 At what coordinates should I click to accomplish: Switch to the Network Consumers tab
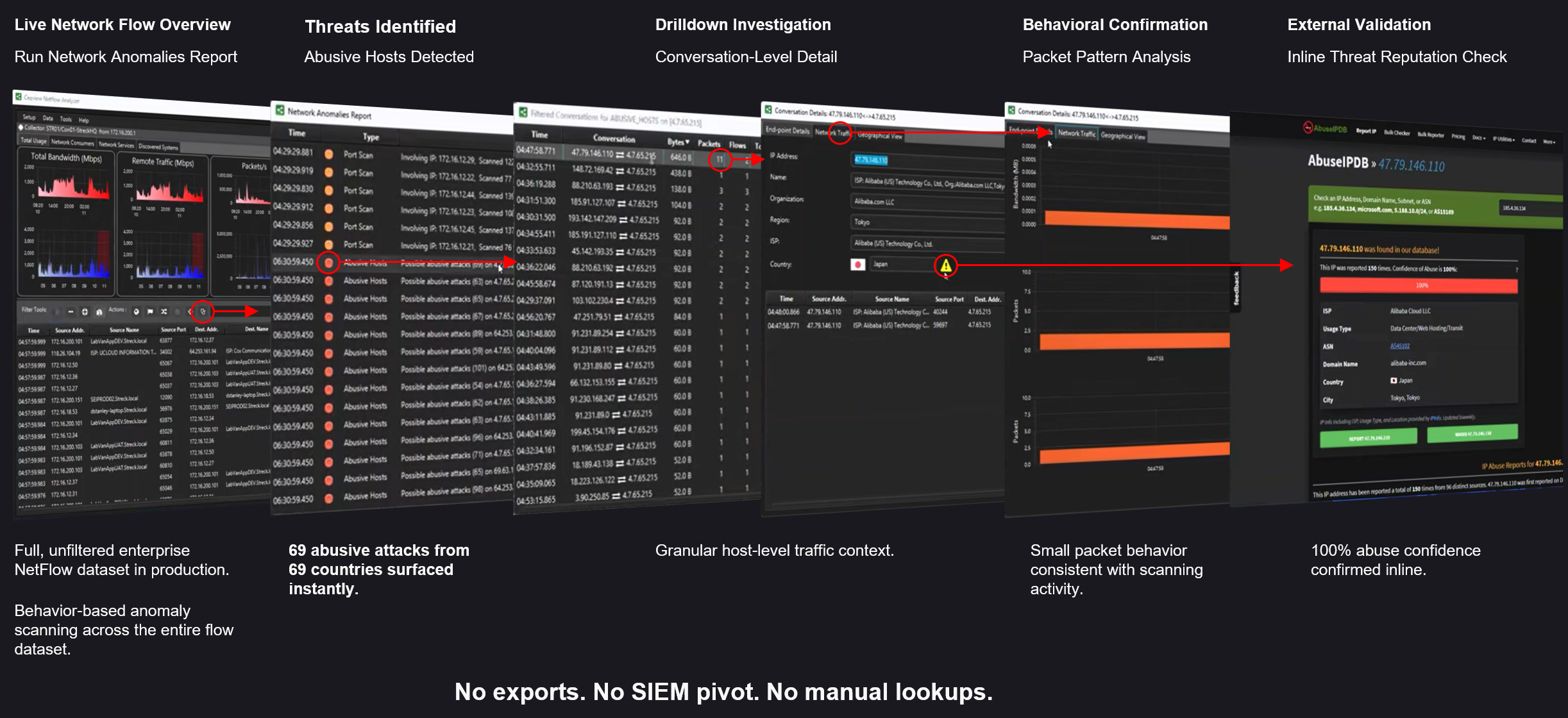click(x=72, y=142)
